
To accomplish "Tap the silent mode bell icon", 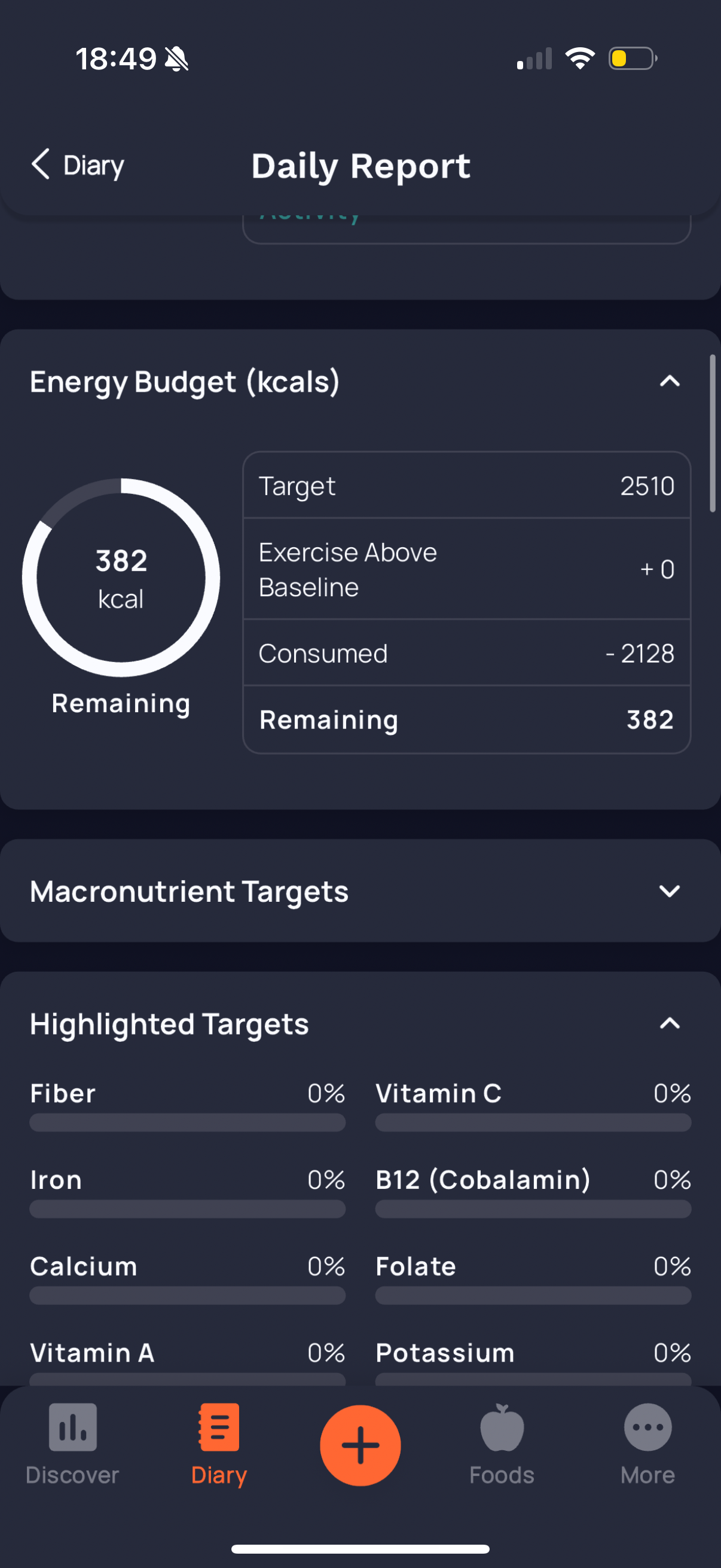I will (177, 60).
